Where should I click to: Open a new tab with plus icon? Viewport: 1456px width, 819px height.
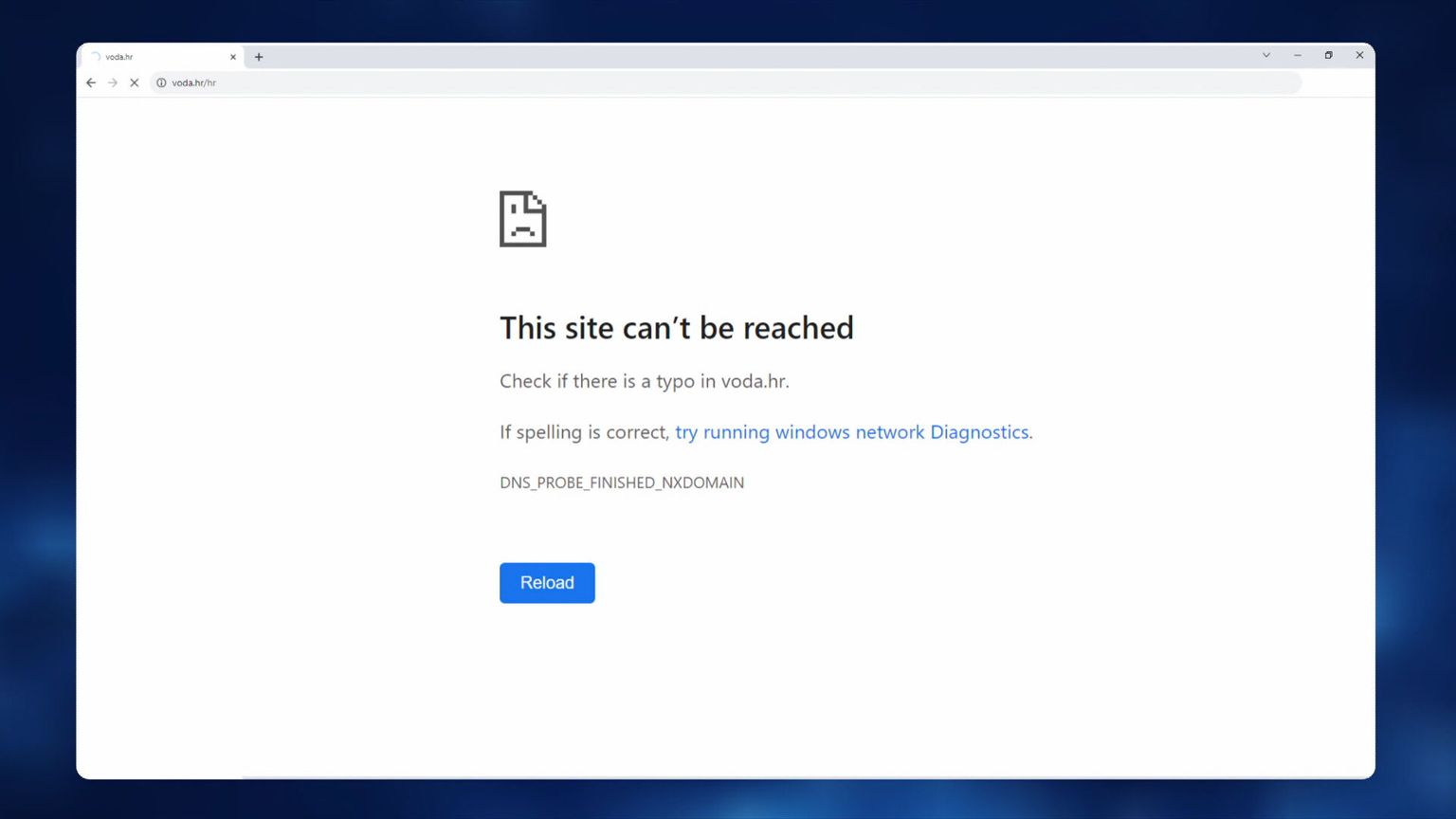tap(259, 57)
